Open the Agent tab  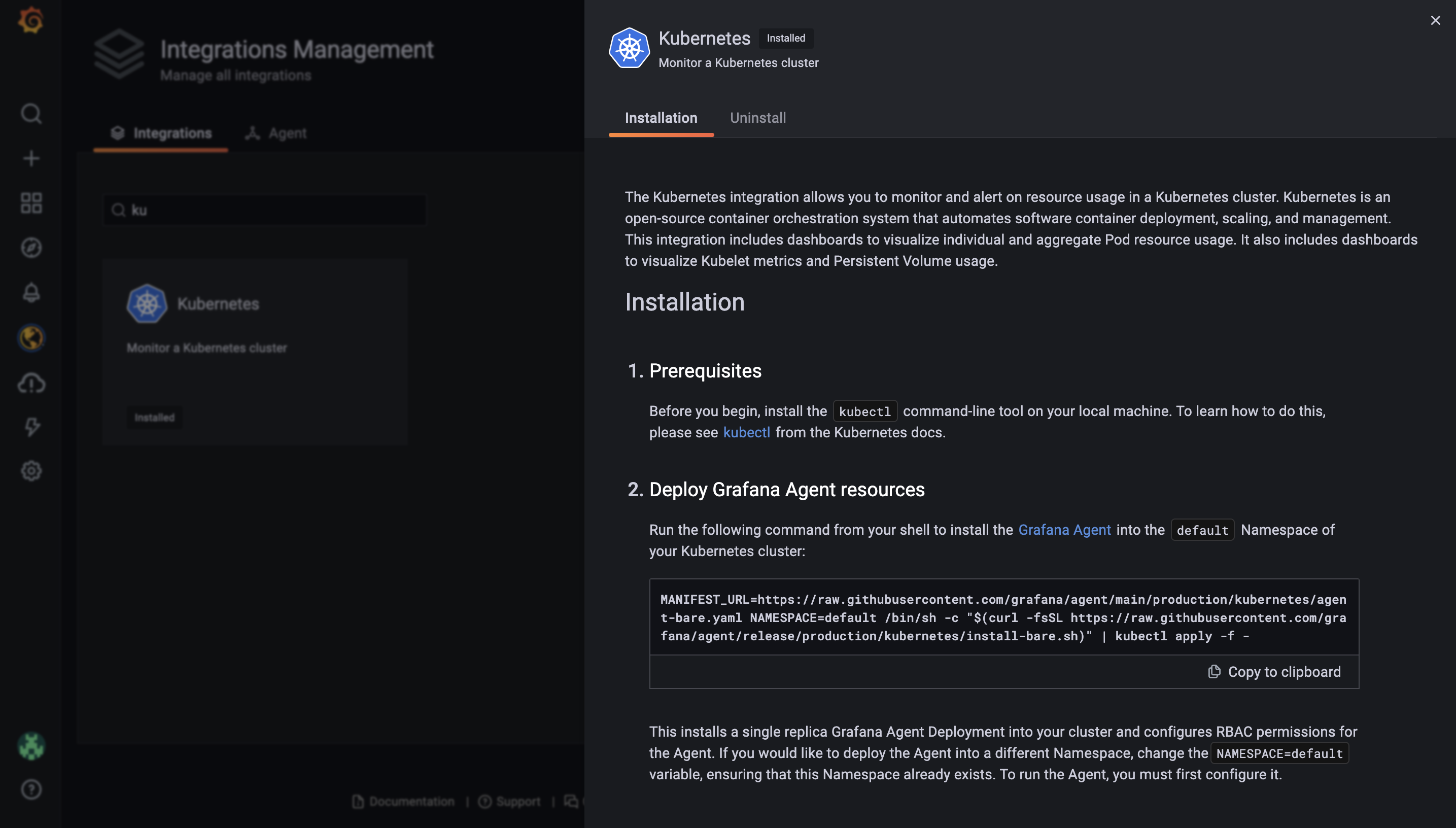pos(276,133)
